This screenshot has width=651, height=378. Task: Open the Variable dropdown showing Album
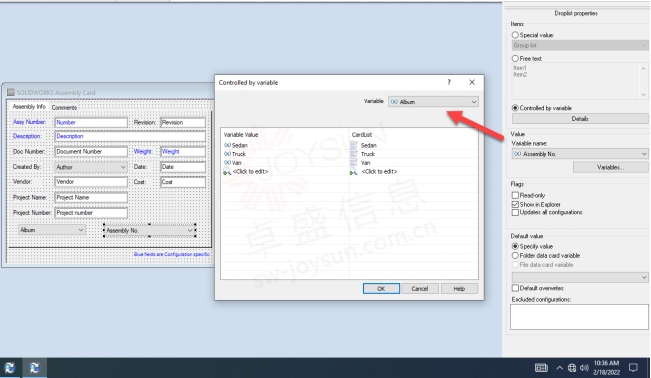click(x=433, y=102)
